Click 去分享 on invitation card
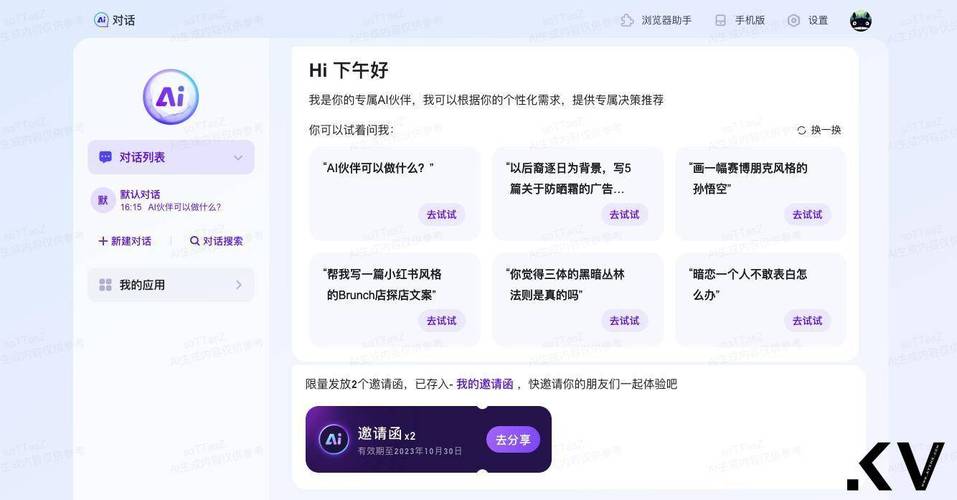Viewport: 957px width, 500px height. point(513,440)
